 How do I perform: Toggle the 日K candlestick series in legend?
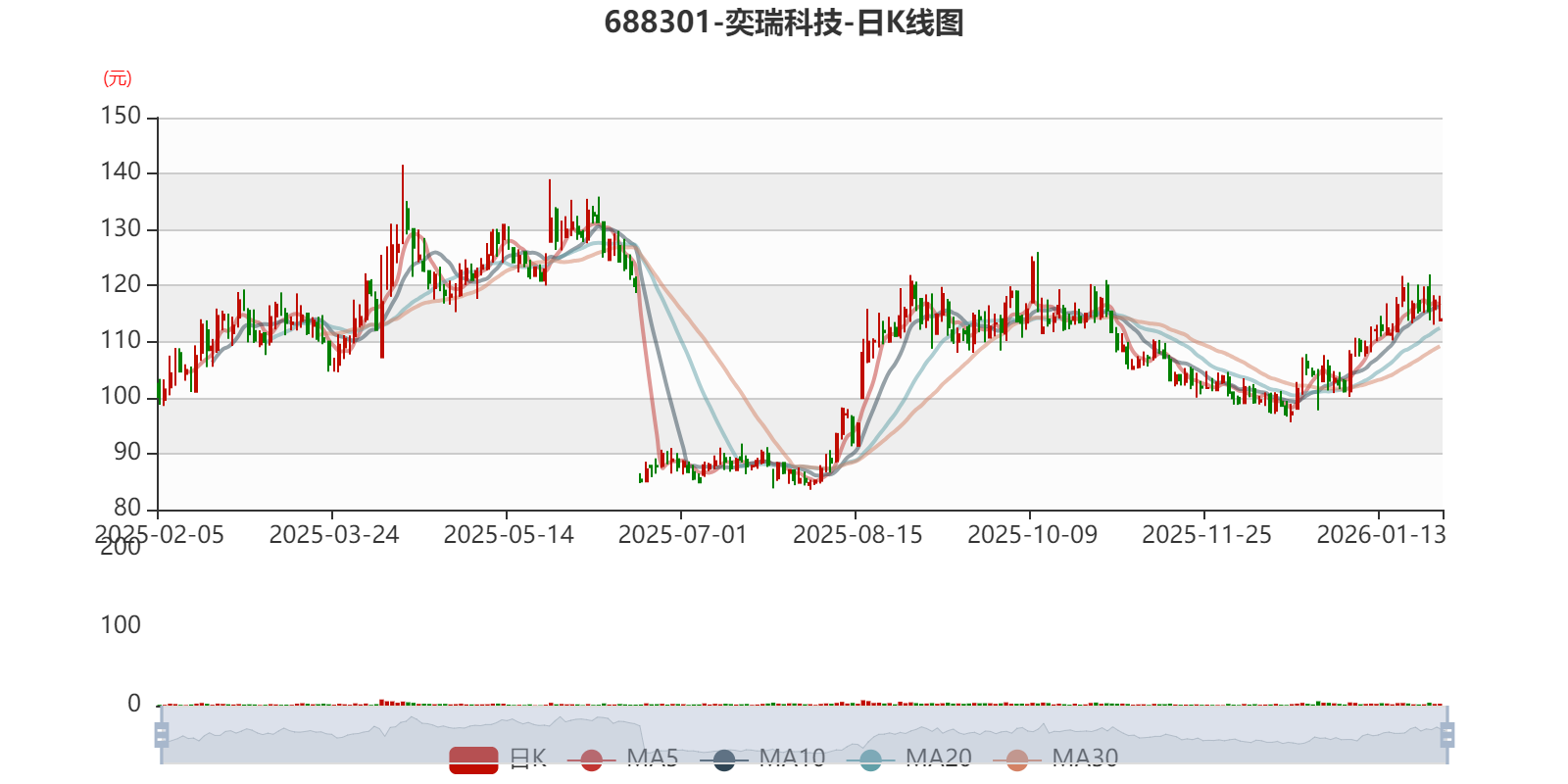(x=498, y=759)
